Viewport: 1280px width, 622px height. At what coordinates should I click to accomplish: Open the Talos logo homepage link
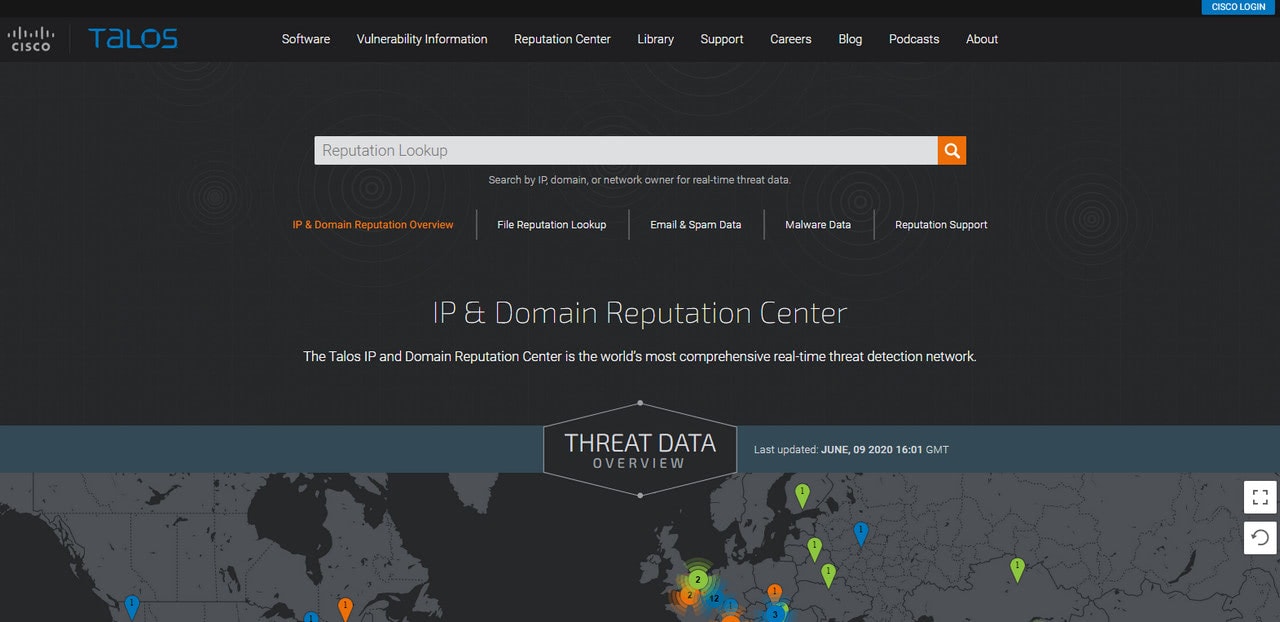133,39
